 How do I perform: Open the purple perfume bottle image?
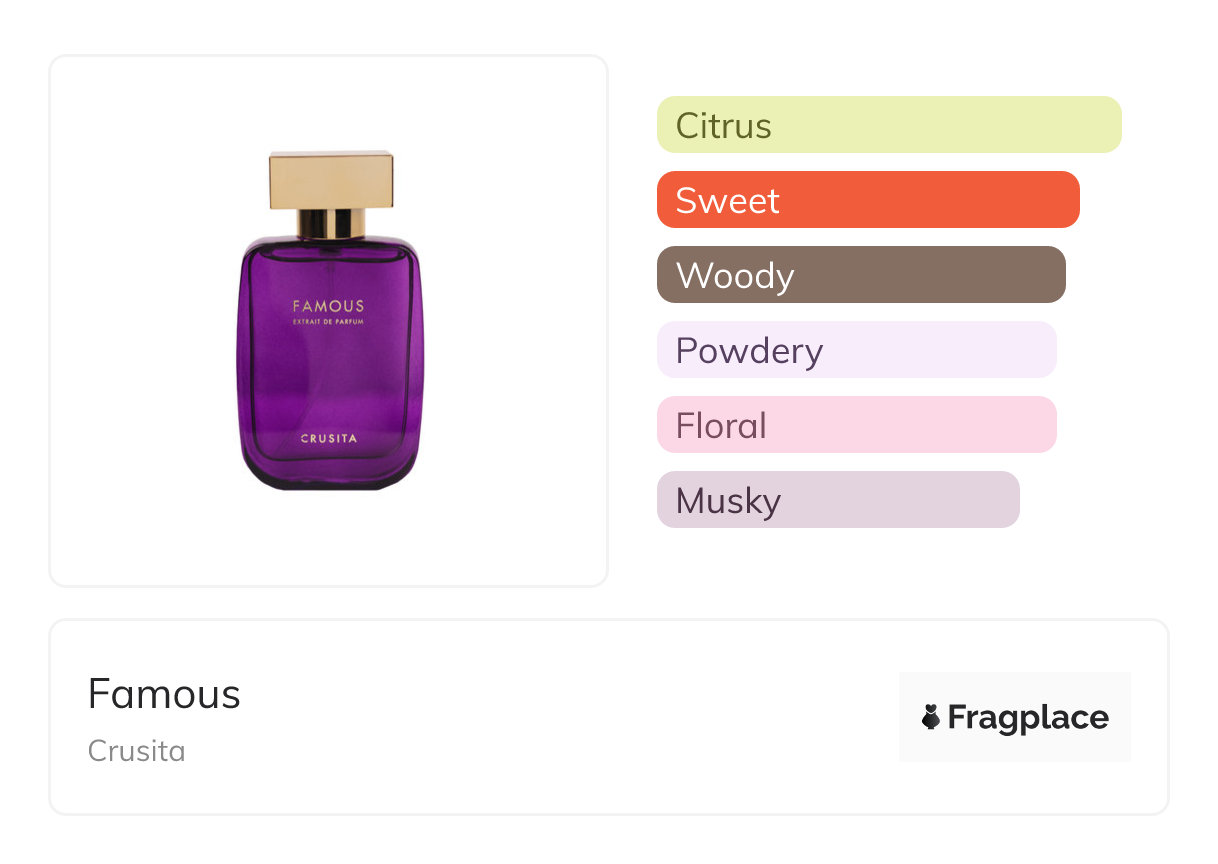click(x=330, y=360)
